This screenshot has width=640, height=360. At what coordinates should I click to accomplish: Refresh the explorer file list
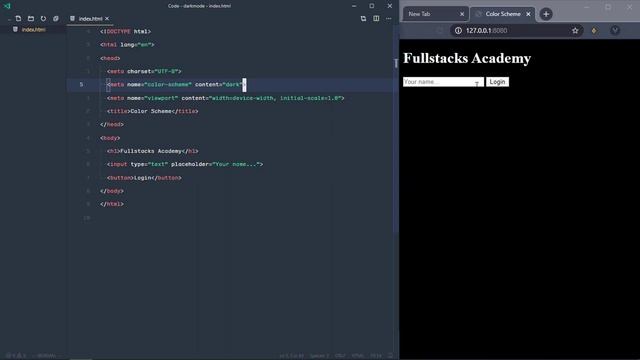pyautogui.click(x=43, y=18)
